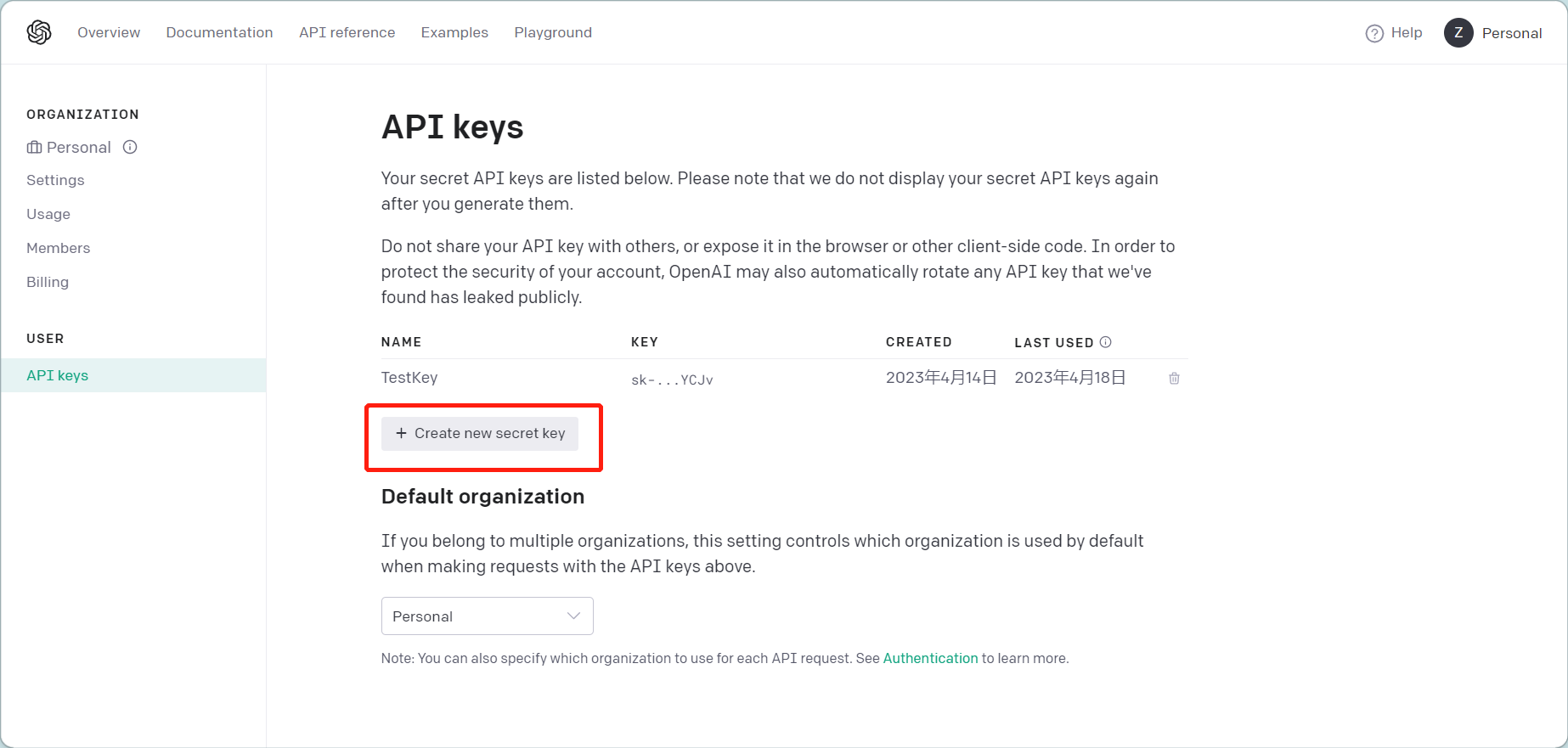This screenshot has width=1568, height=748.
Task: Click the Z profile avatar
Action: click(1458, 33)
